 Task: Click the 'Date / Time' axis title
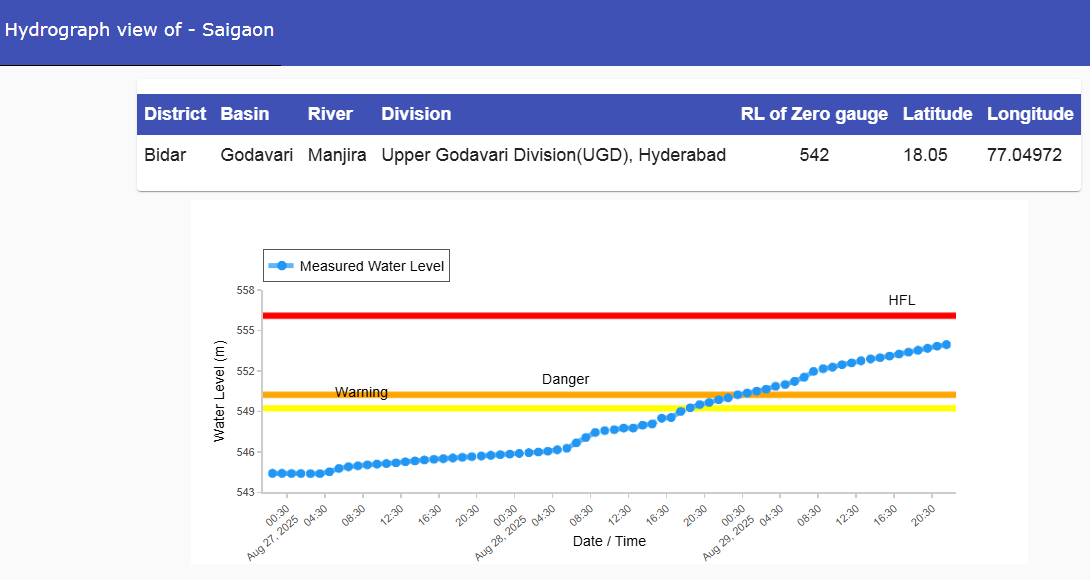click(609, 541)
